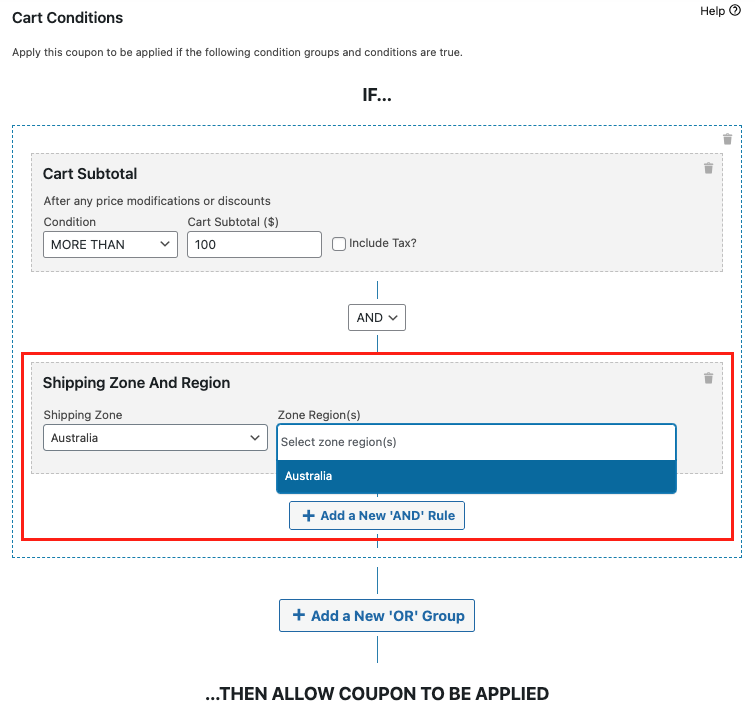Enable the Include Tax? checkbox
Image resolution: width=755 pixels, height=715 pixels.
click(x=339, y=244)
